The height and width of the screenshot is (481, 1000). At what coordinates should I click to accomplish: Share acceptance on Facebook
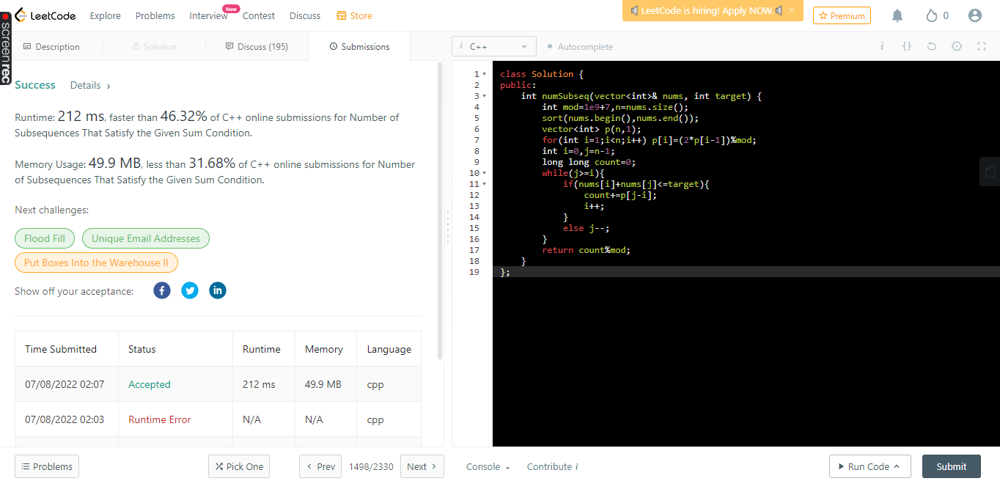162,291
